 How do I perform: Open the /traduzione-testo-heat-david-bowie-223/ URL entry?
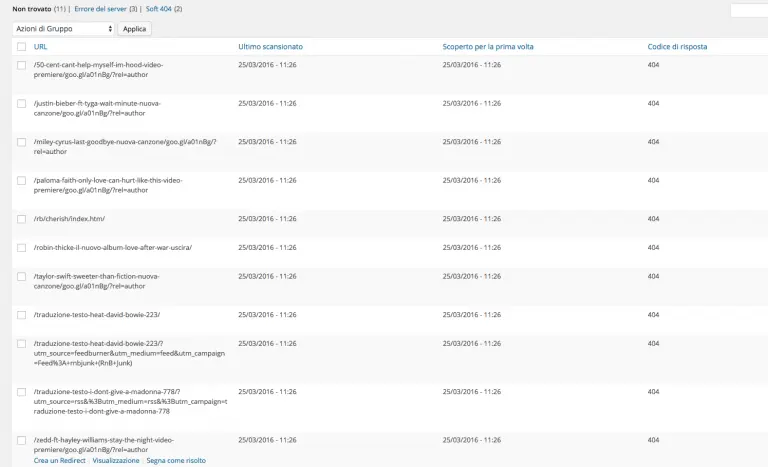click(x=96, y=315)
